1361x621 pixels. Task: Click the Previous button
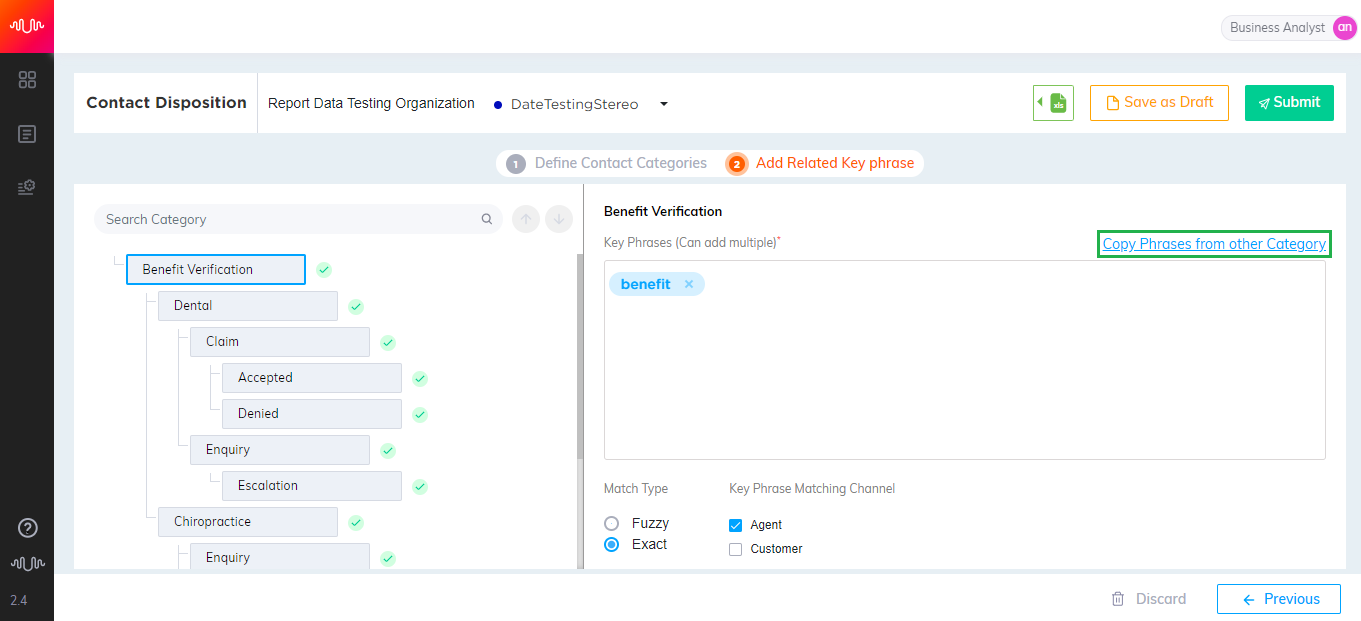click(x=1279, y=599)
